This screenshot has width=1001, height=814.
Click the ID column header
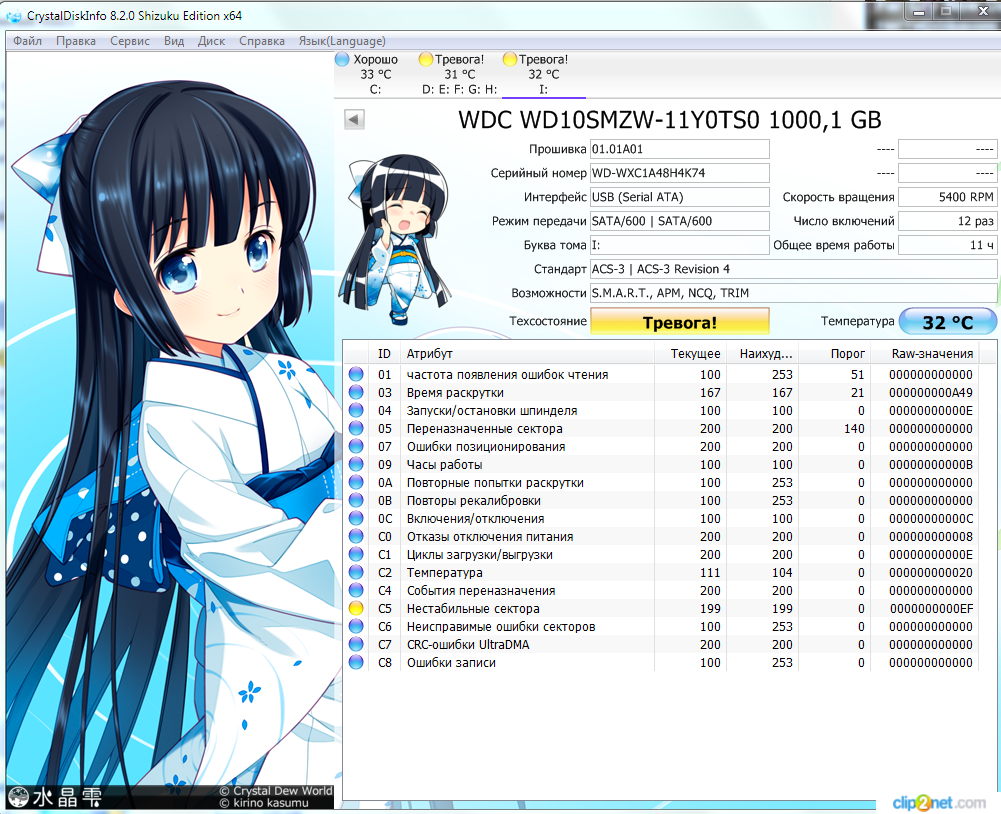pyautogui.click(x=384, y=354)
